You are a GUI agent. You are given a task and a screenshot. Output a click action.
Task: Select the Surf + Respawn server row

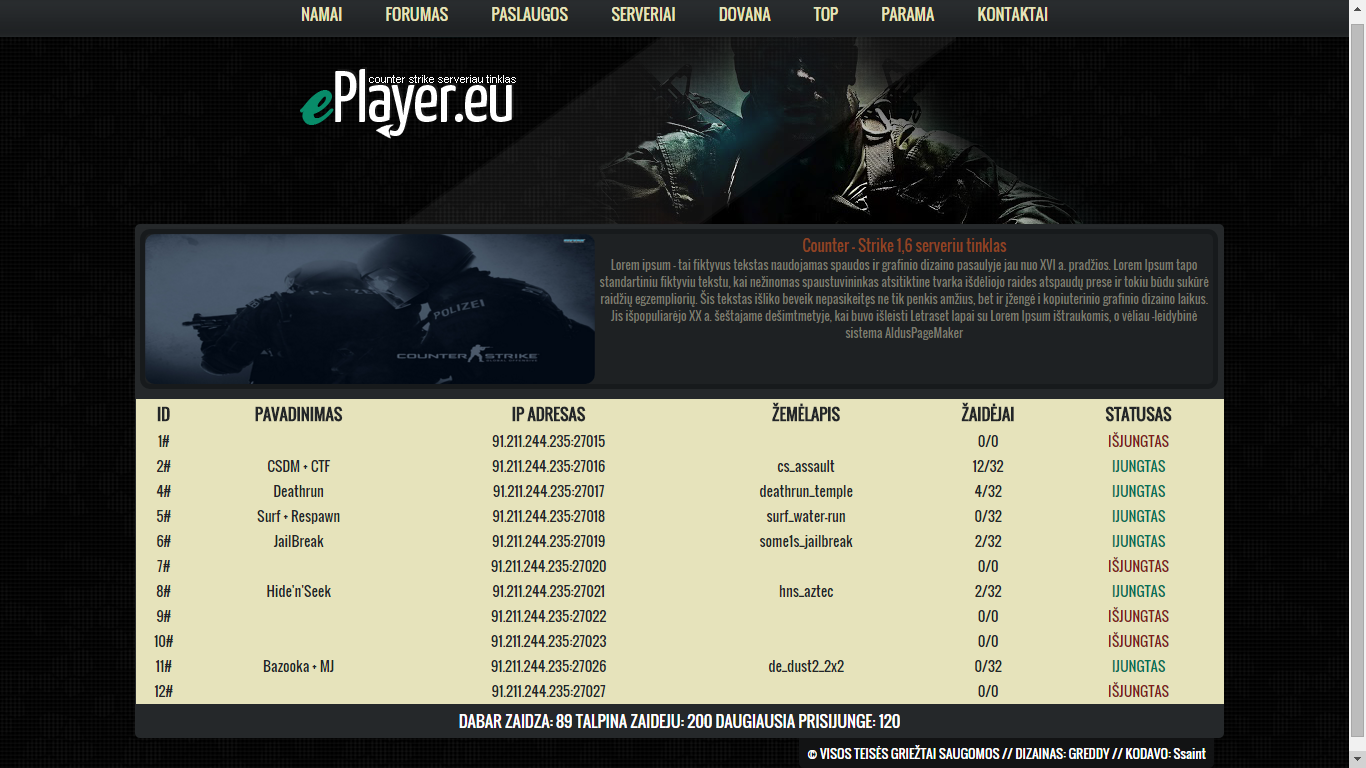(x=680, y=516)
